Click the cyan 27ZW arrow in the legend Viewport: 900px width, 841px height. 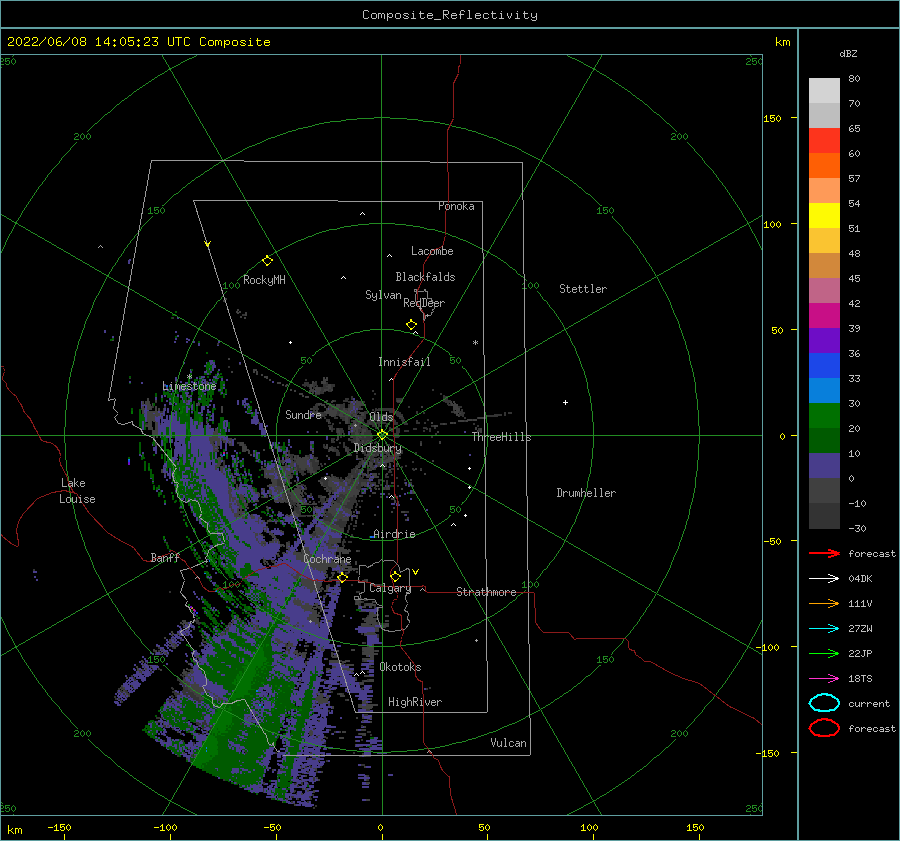[x=824, y=629]
